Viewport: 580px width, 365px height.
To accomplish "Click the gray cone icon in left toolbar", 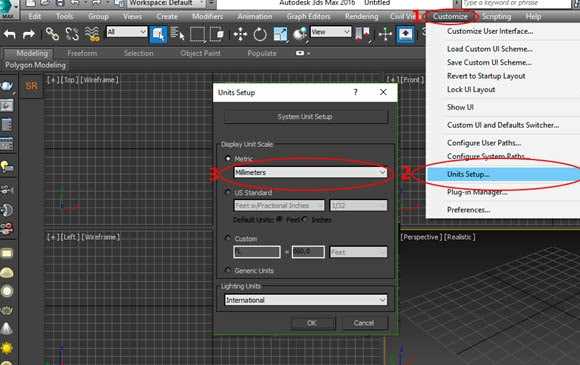I will point(7,328).
